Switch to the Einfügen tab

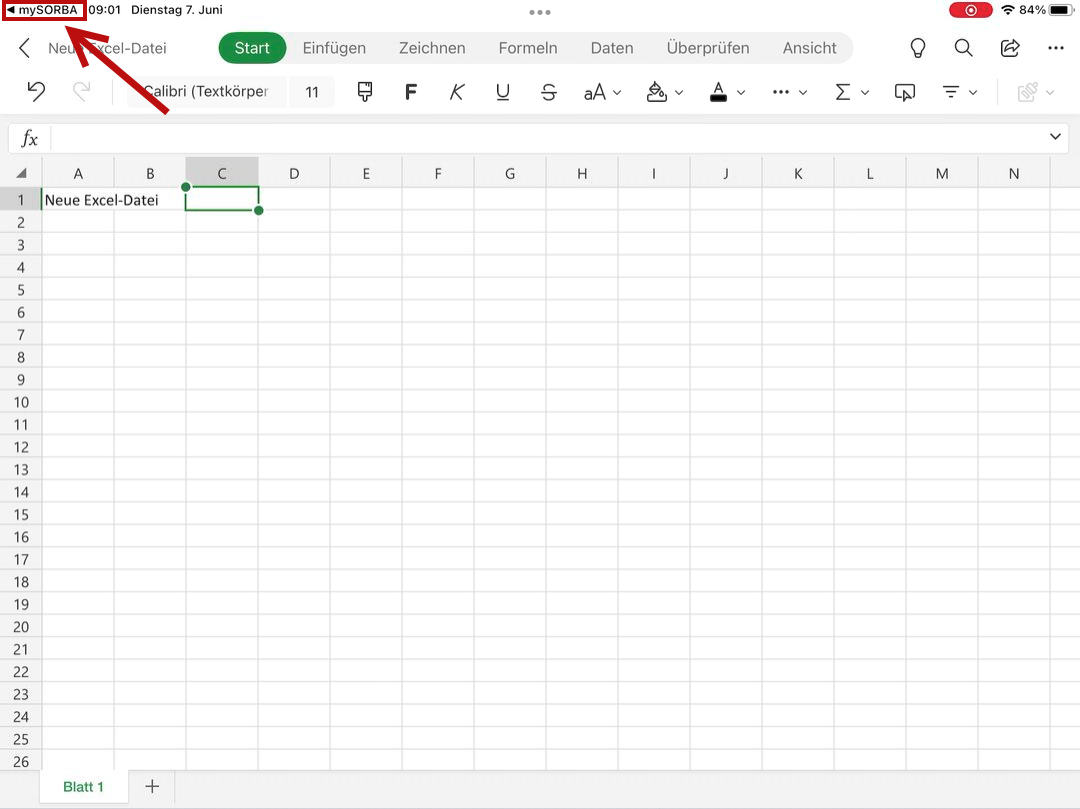pyautogui.click(x=334, y=48)
